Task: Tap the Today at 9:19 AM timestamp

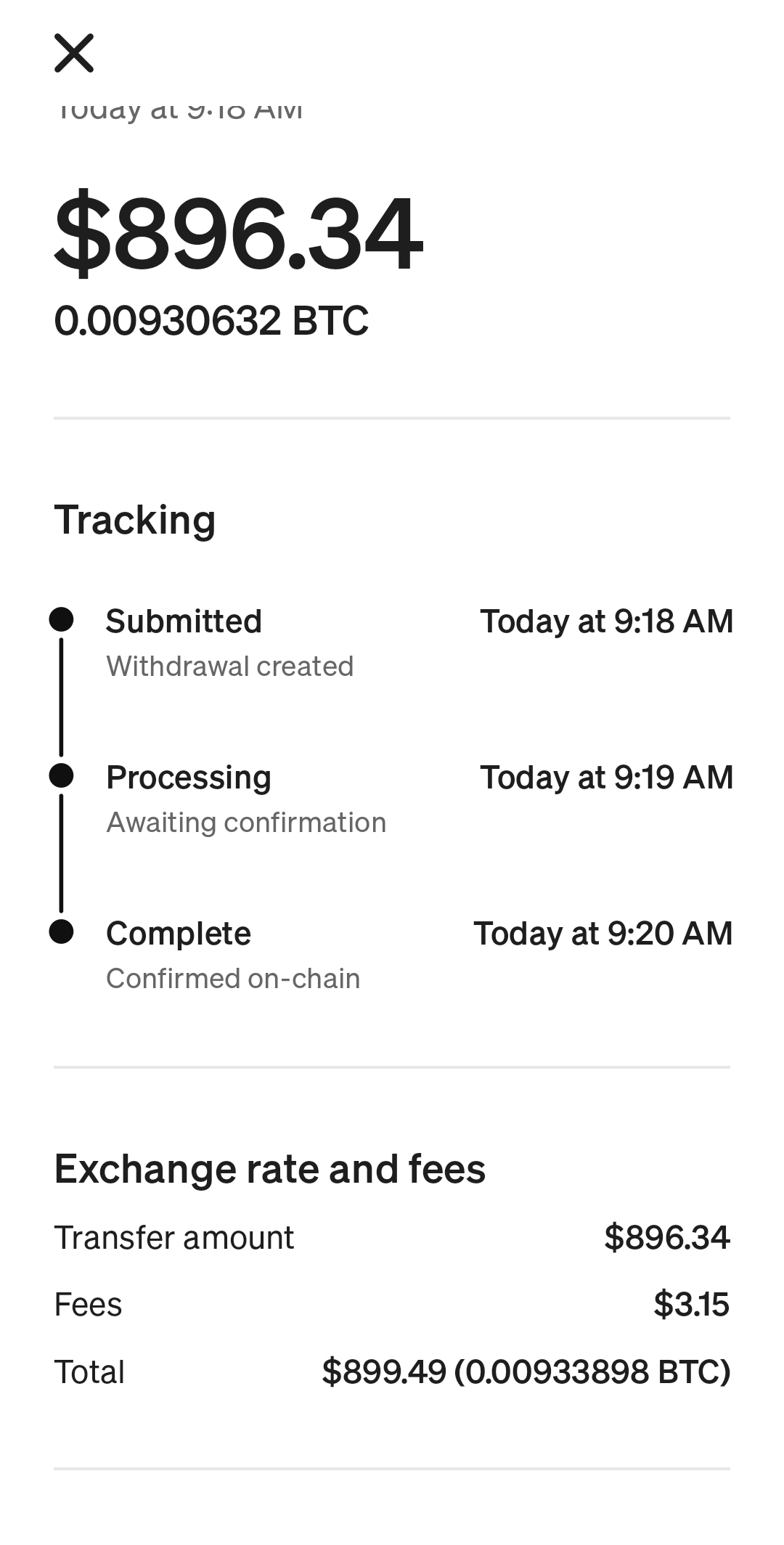Action: pos(606,778)
